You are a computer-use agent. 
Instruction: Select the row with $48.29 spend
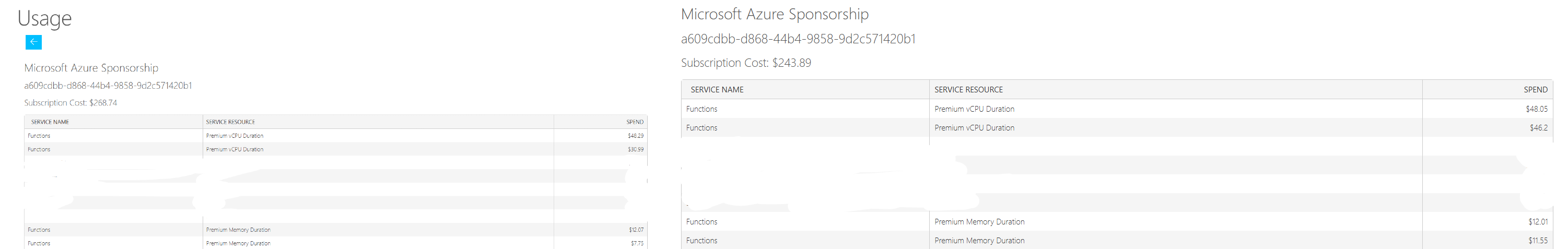tap(335, 136)
